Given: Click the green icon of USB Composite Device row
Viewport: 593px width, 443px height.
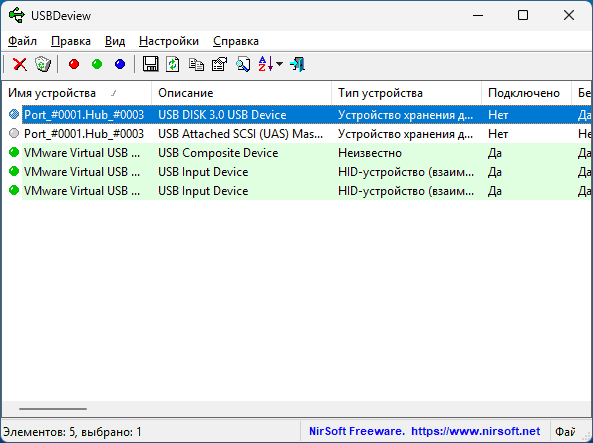Looking at the screenshot, I should coord(14,152).
